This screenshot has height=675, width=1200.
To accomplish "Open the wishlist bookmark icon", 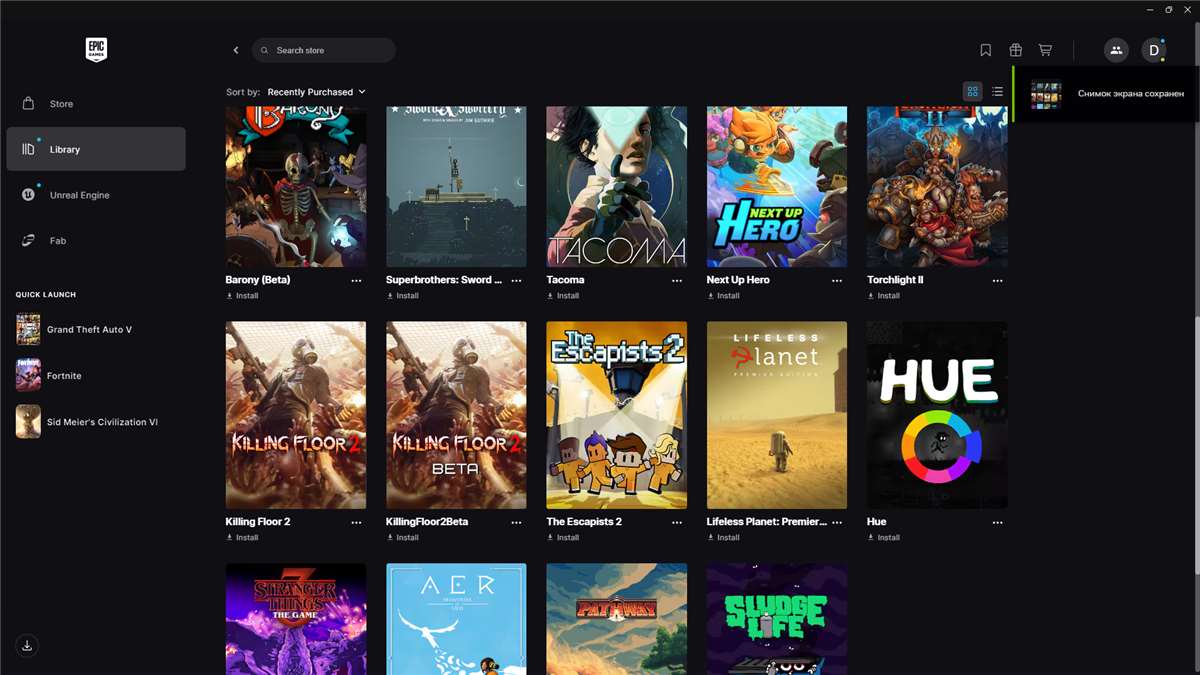I will coord(986,50).
